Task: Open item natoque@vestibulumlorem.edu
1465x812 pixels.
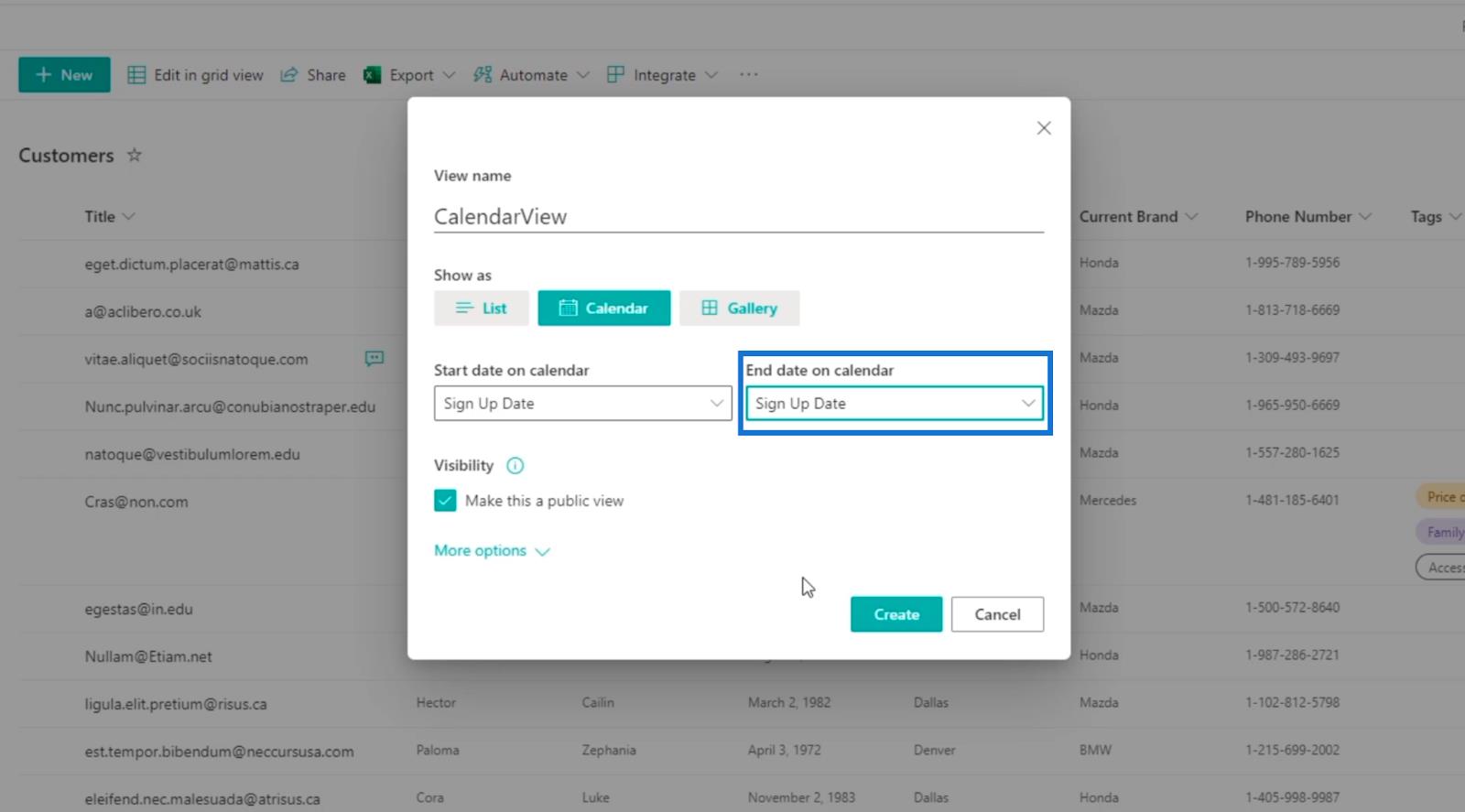Action: 192,455
